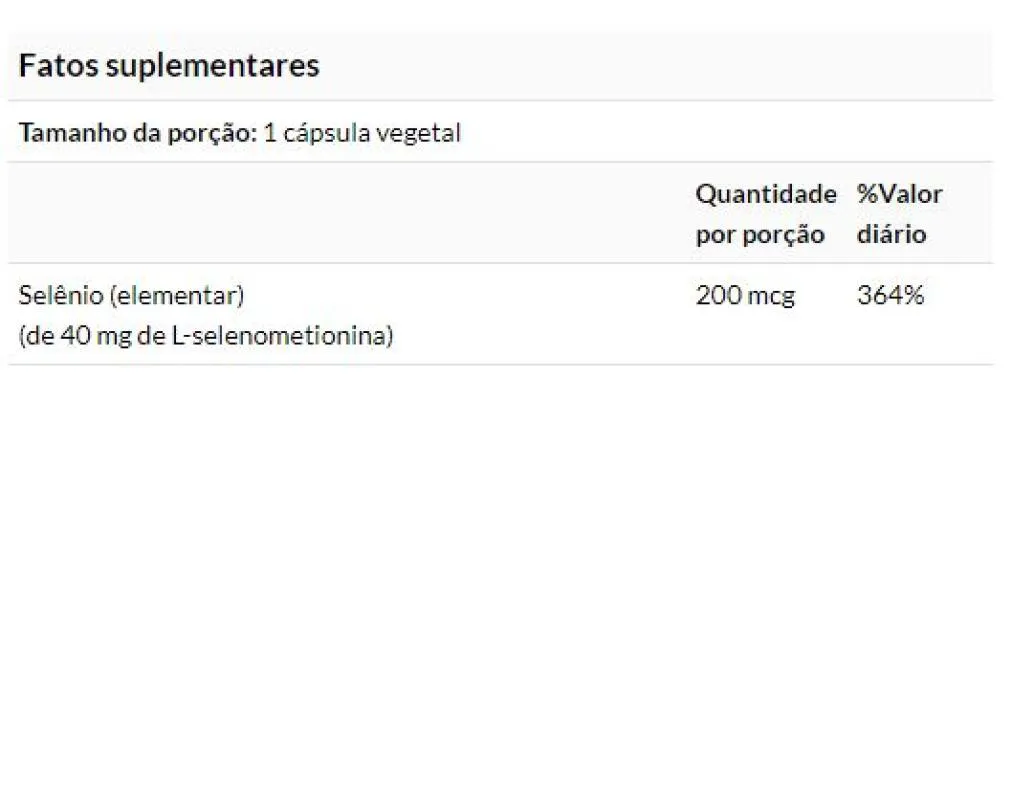This screenshot has height=800, width=1012.
Task: Click the por porção header text
Action: (760, 235)
